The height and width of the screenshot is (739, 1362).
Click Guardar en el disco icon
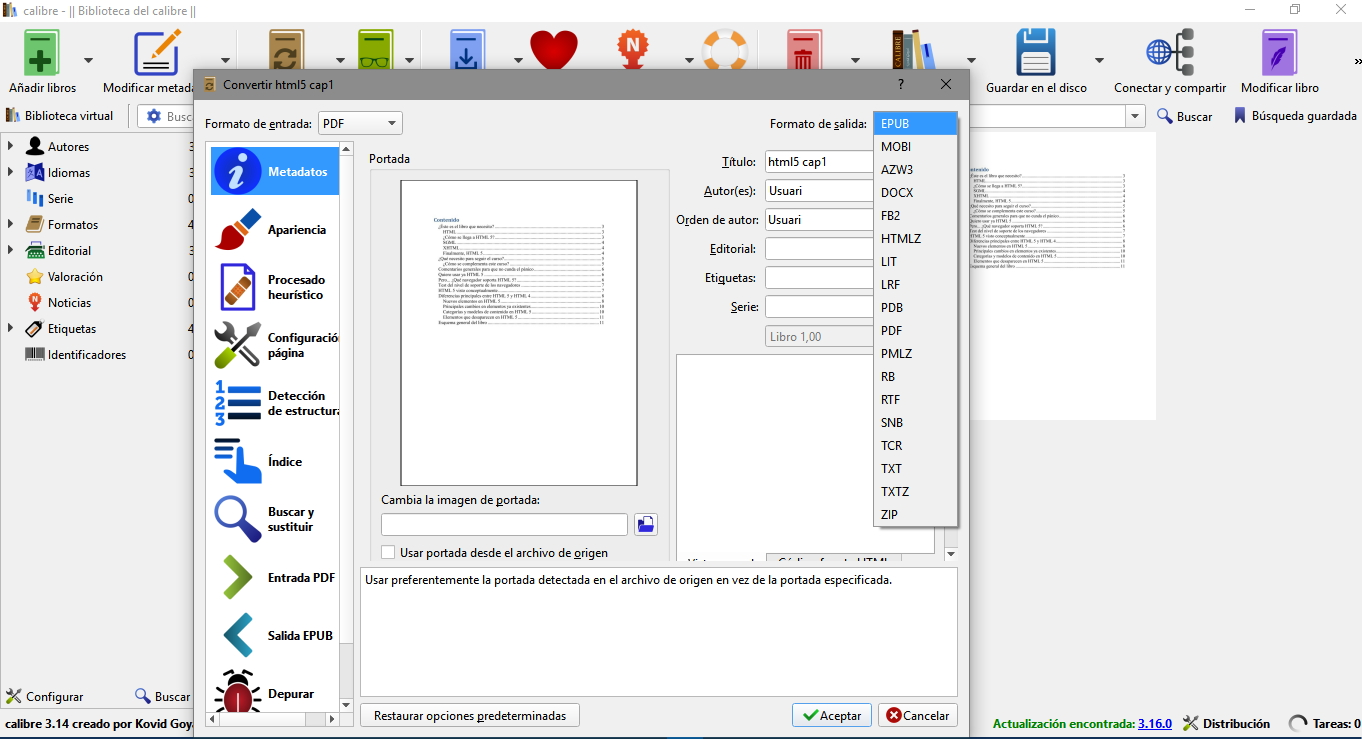click(1036, 52)
